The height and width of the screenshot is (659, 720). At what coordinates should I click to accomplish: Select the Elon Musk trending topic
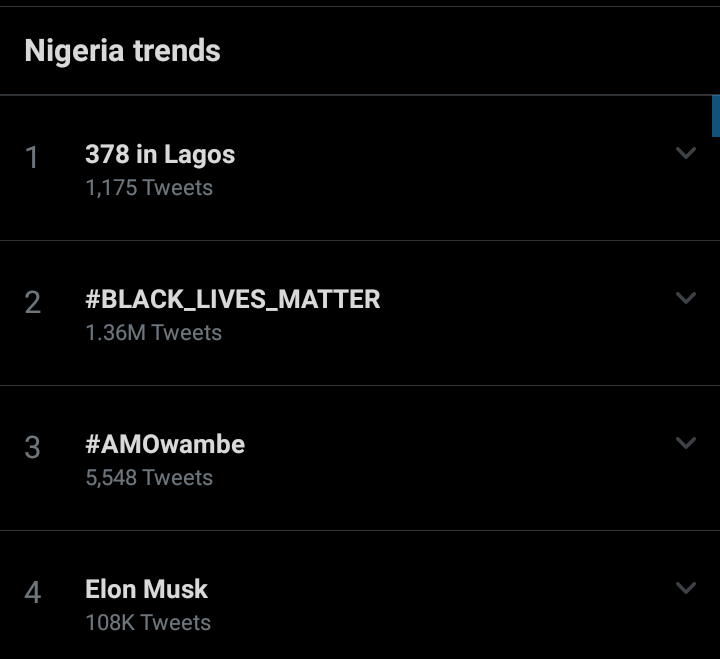(147, 589)
